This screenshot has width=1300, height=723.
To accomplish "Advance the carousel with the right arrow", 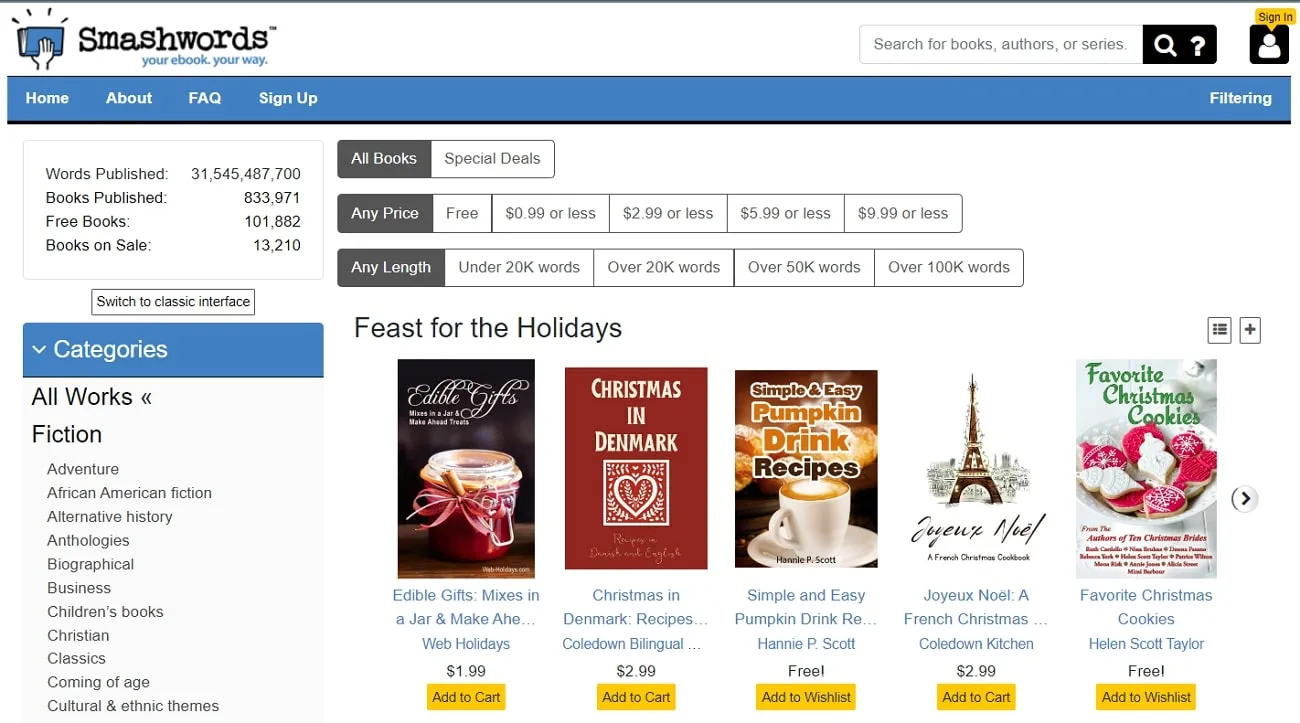I will click(x=1245, y=498).
